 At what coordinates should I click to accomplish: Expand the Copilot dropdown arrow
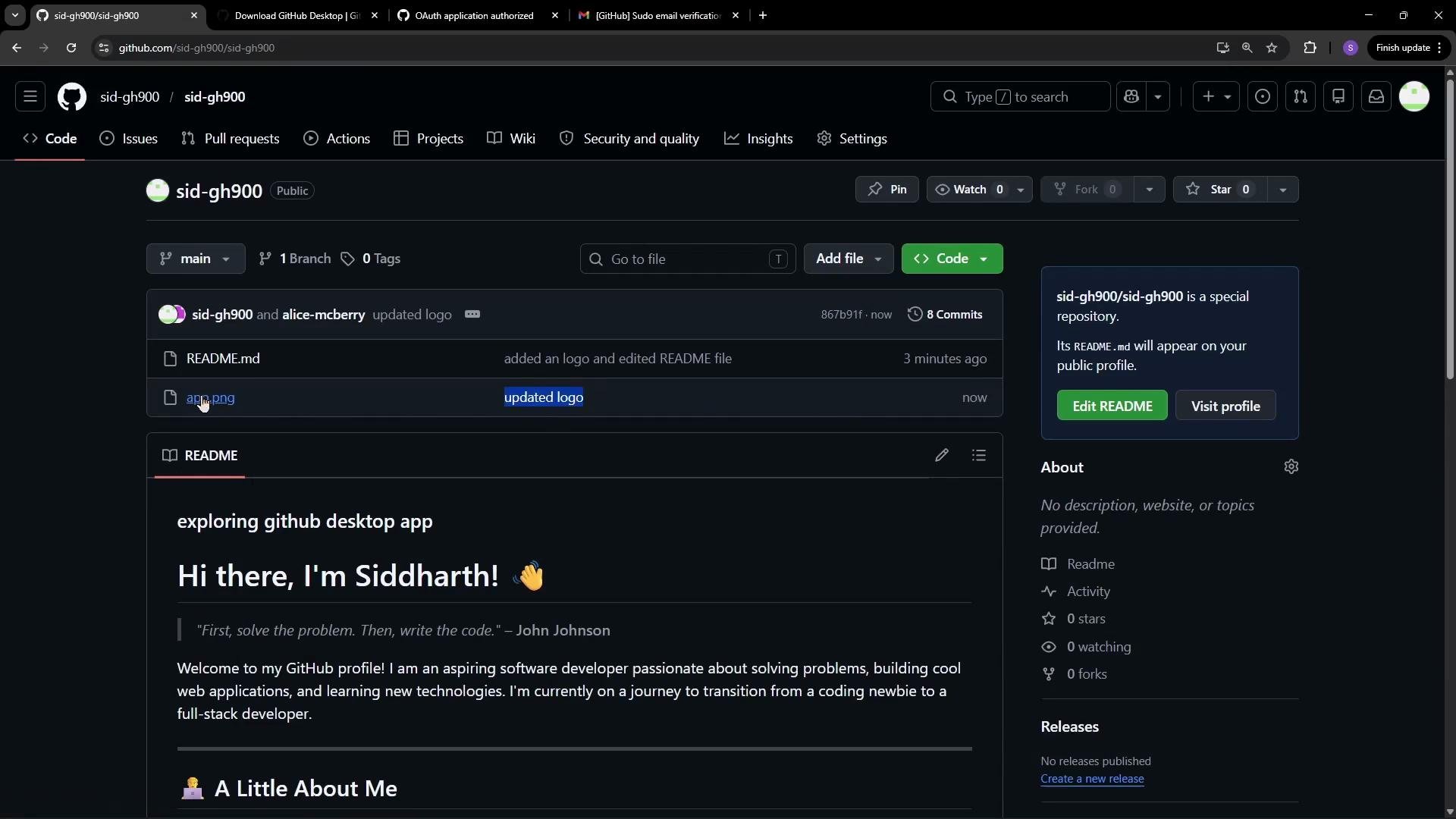[1158, 96]
